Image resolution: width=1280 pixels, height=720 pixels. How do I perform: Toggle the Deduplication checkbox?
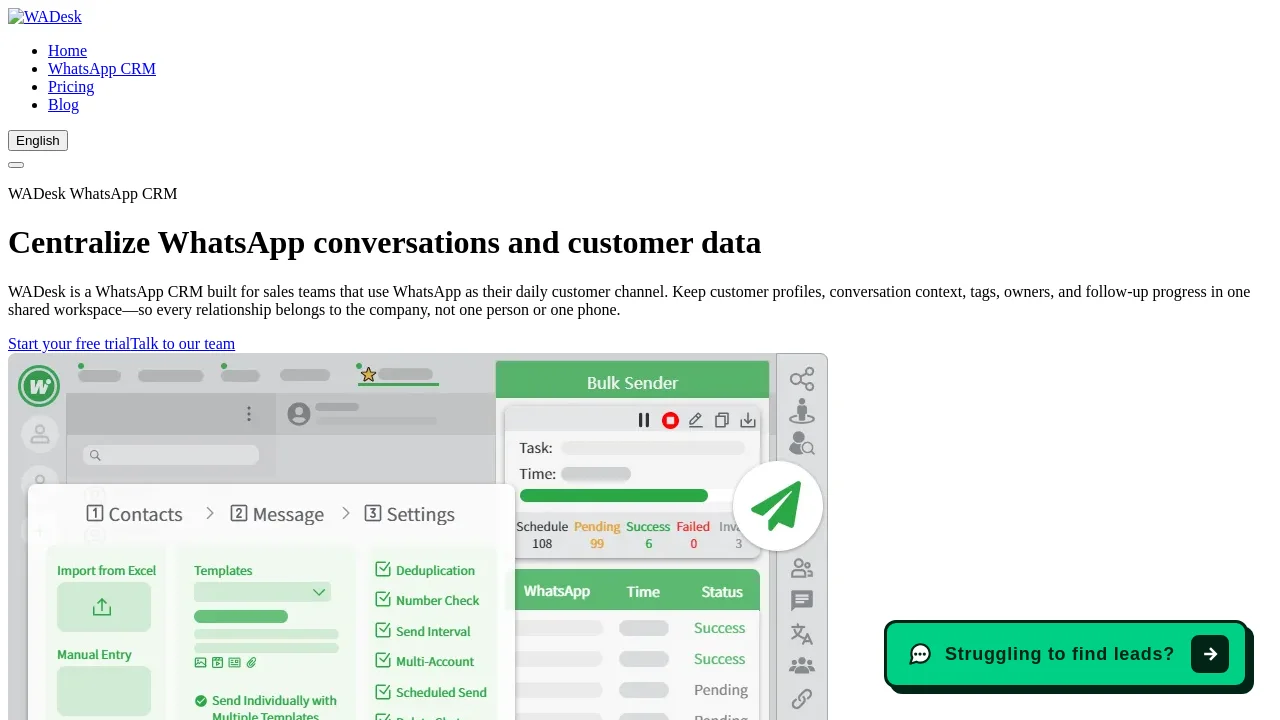(x=383, y=569)
